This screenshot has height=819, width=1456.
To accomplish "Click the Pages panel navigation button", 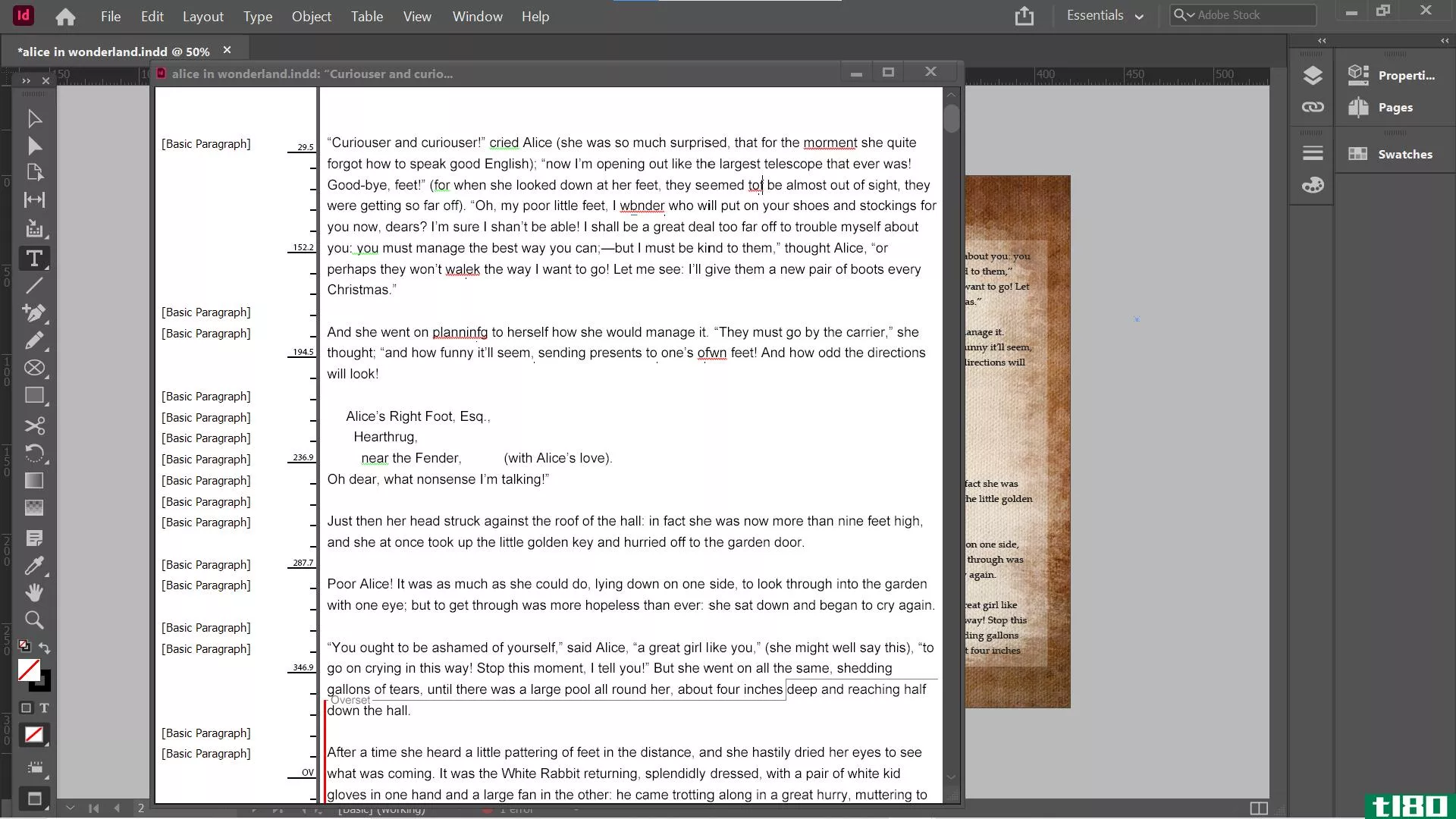I will [x=1397, y=107].
